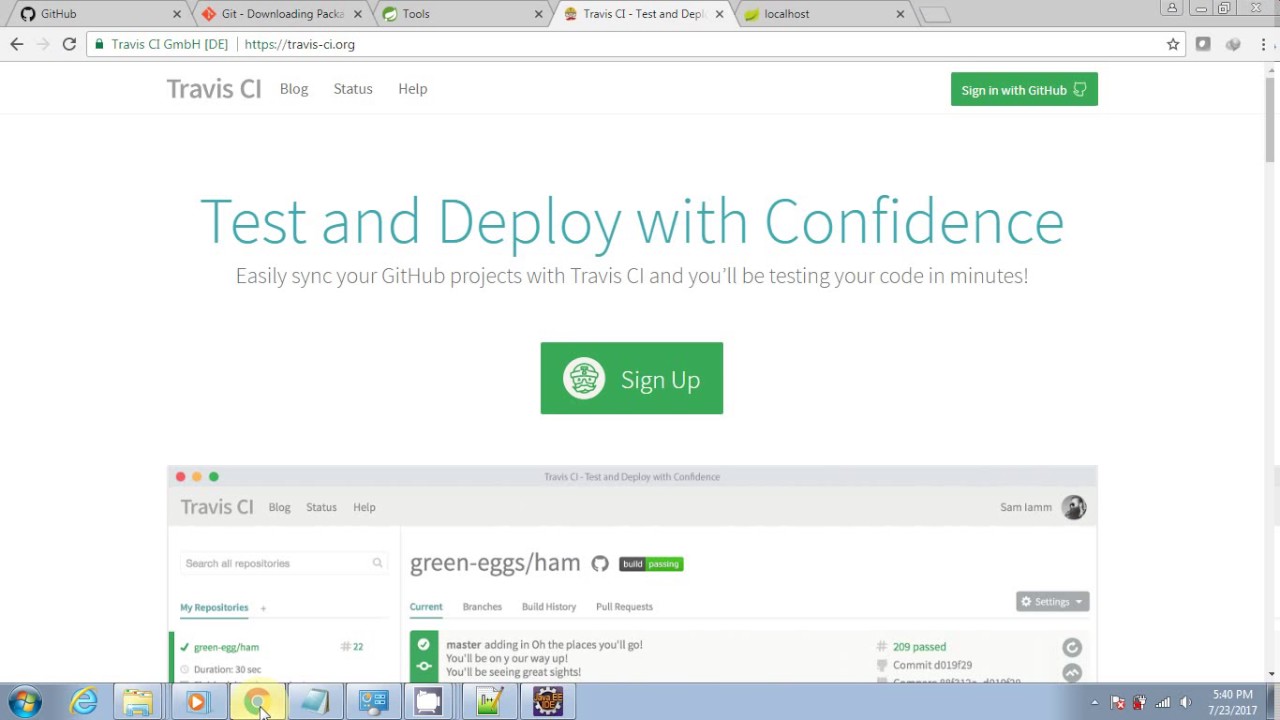Open the Notepad++ style editor taskbar icon

click(489, 702)
